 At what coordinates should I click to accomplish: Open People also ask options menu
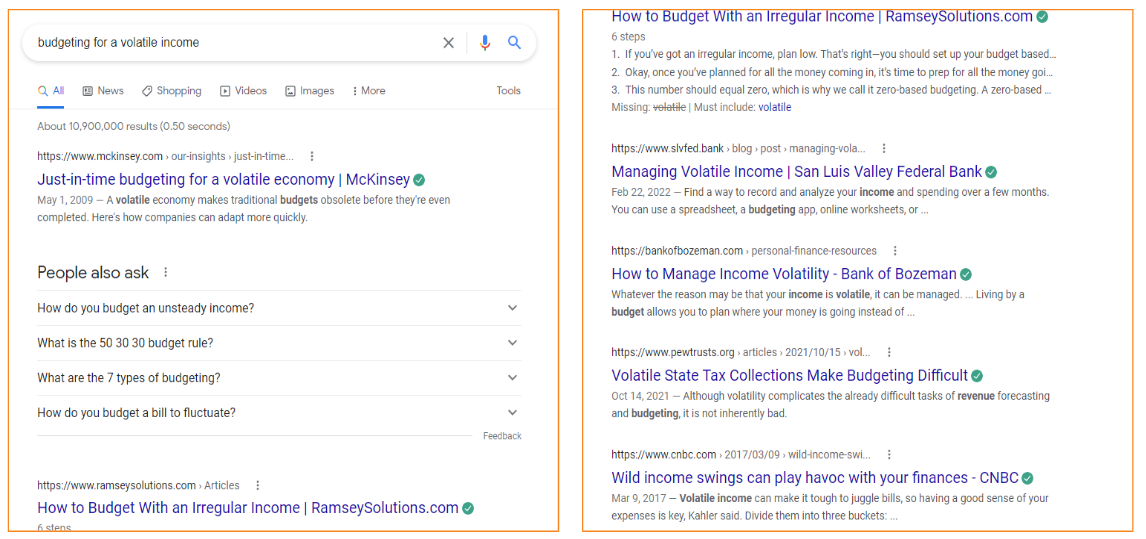(x=166, y=272)
